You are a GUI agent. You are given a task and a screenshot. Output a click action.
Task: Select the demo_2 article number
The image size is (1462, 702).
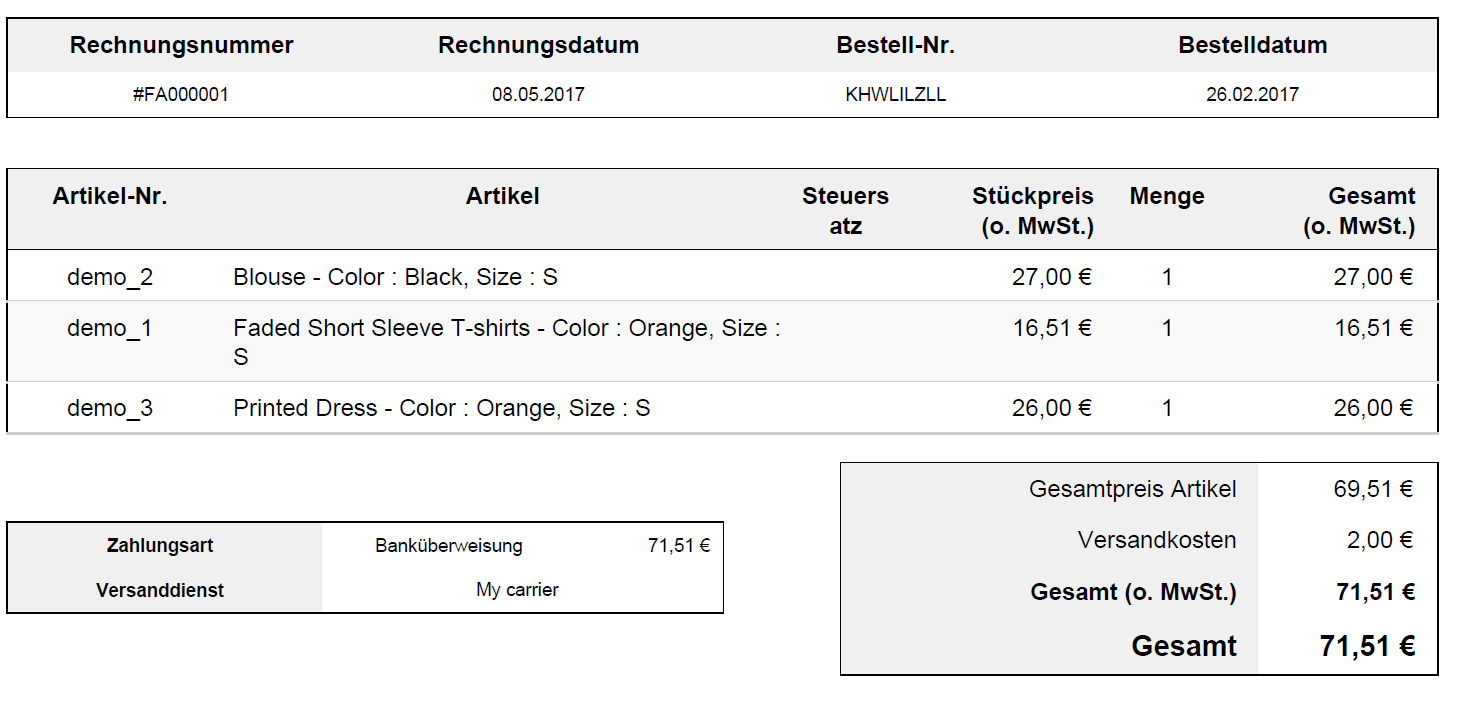[110, 277]
